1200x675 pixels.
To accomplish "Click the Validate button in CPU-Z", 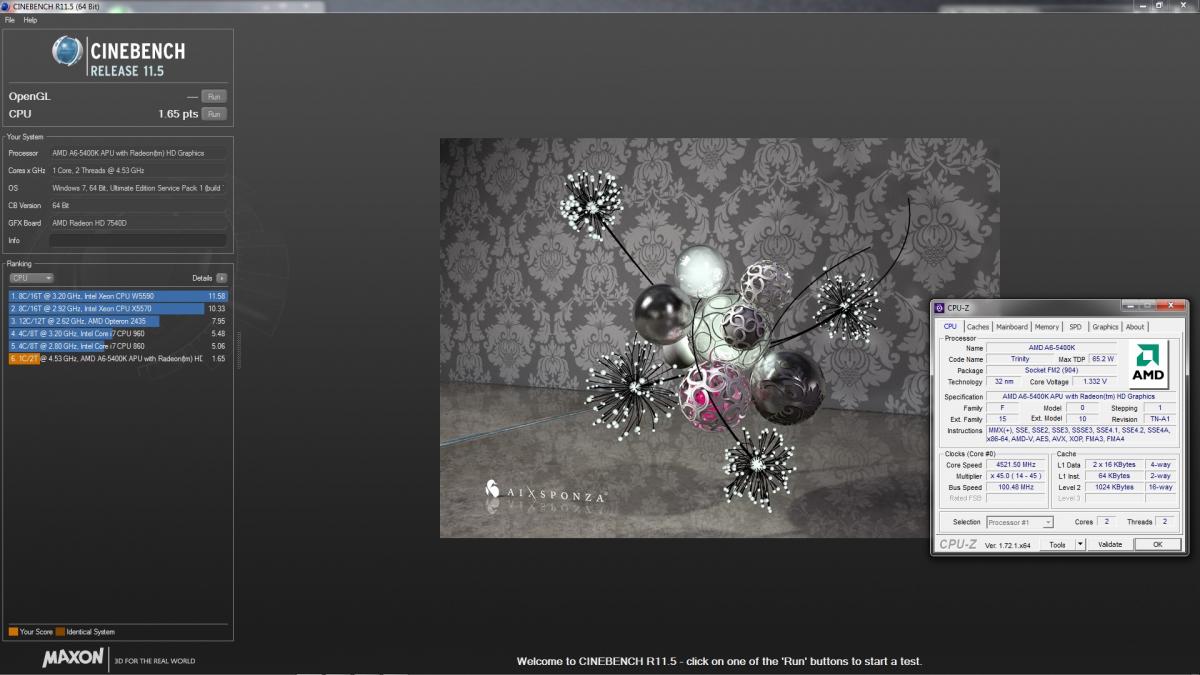I will click(1110, 545).
